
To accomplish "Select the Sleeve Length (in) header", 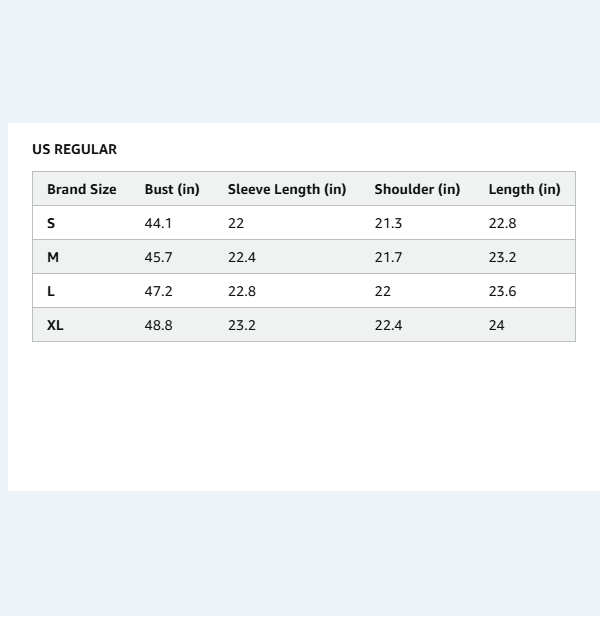I will [286, 189].
